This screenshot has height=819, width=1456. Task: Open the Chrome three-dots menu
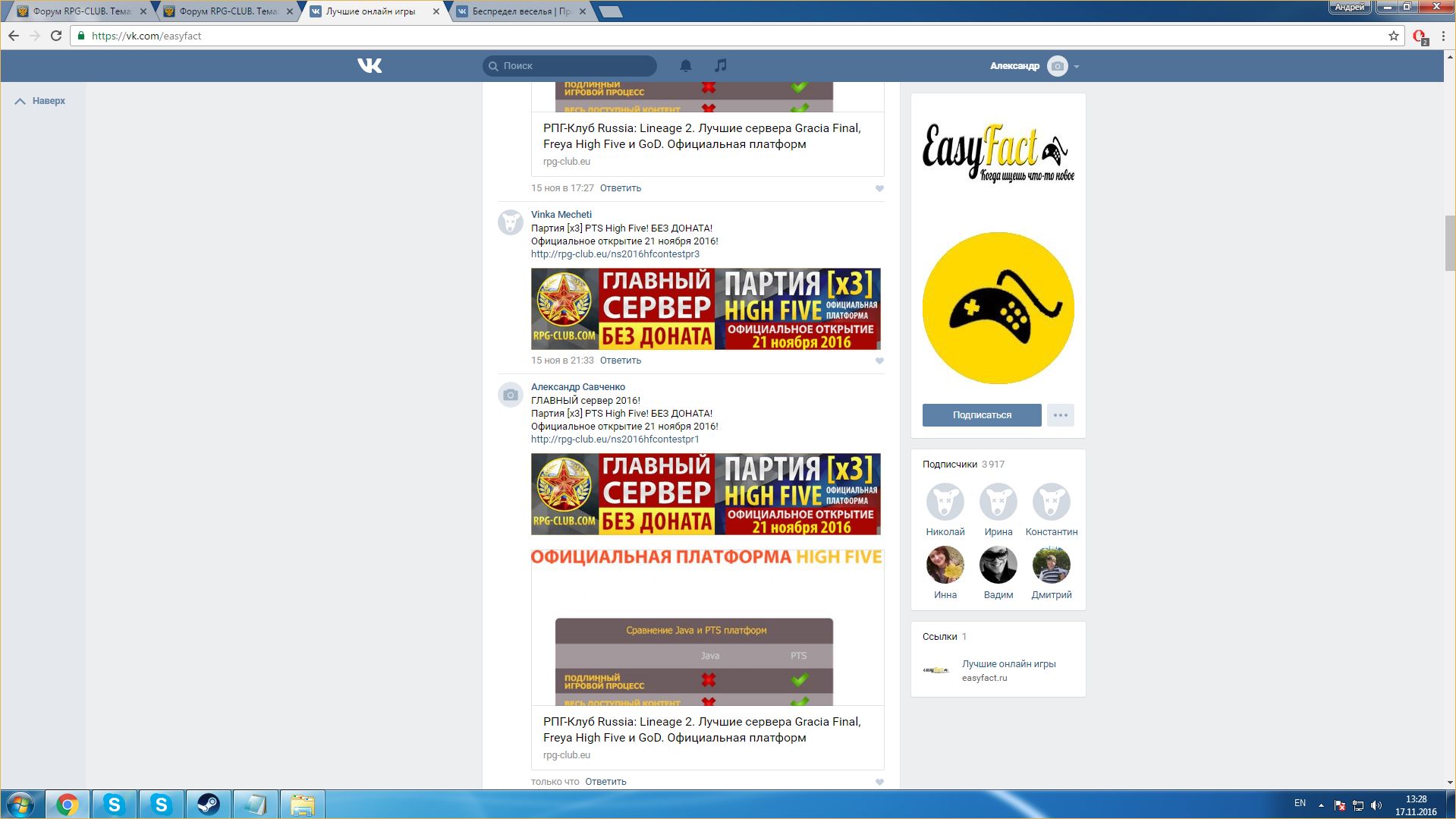coord(1443,36)
